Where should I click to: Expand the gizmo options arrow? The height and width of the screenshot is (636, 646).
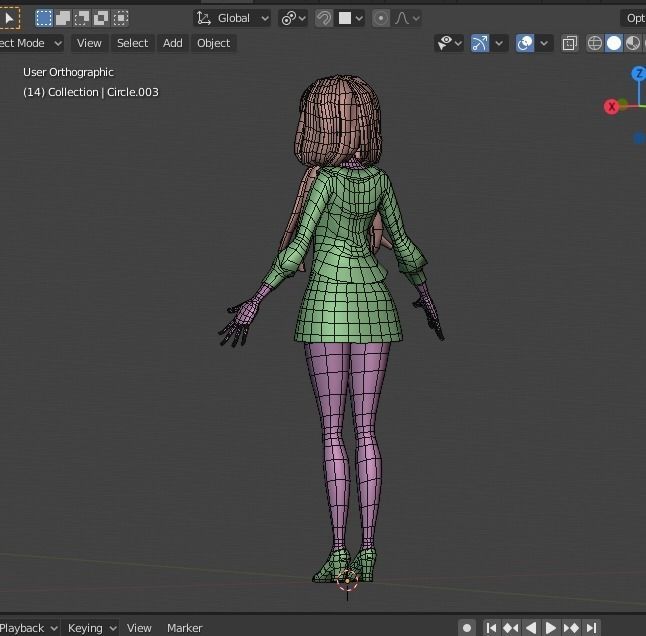point(499,43)
